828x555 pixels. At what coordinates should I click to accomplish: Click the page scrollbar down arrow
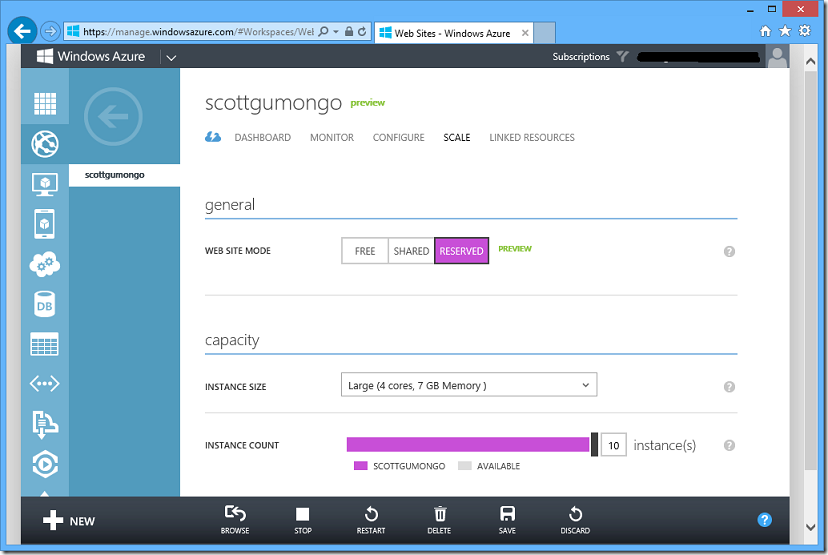click(811, 526)
